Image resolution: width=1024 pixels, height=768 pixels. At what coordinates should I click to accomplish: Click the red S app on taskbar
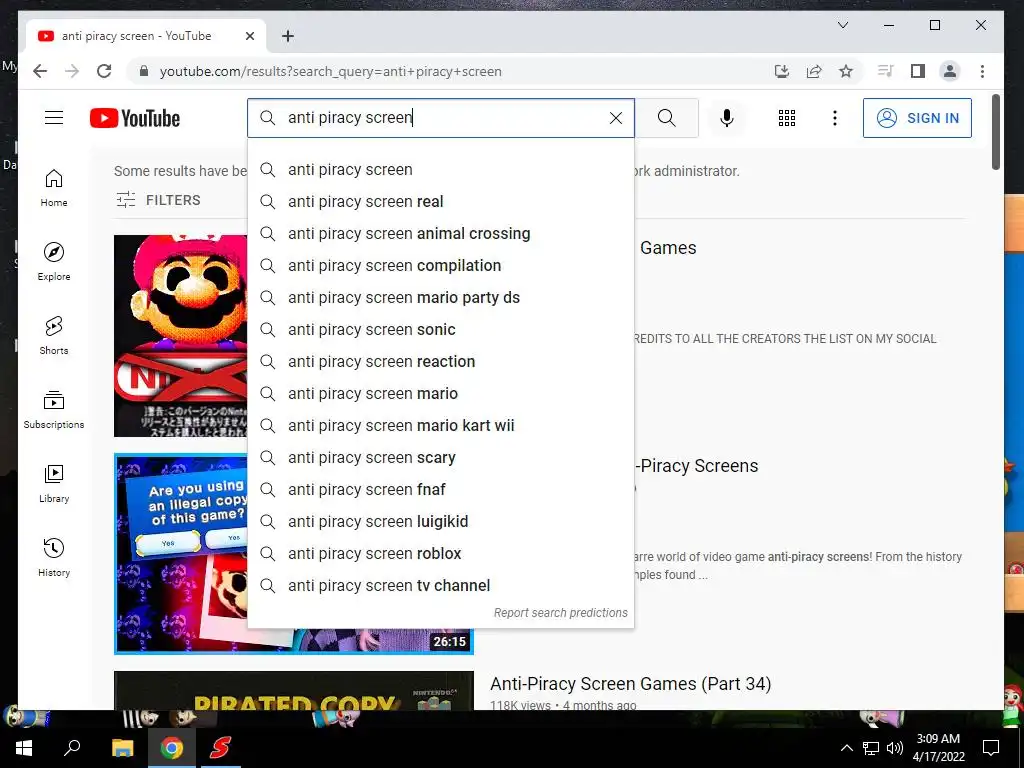tap(220, 748)
